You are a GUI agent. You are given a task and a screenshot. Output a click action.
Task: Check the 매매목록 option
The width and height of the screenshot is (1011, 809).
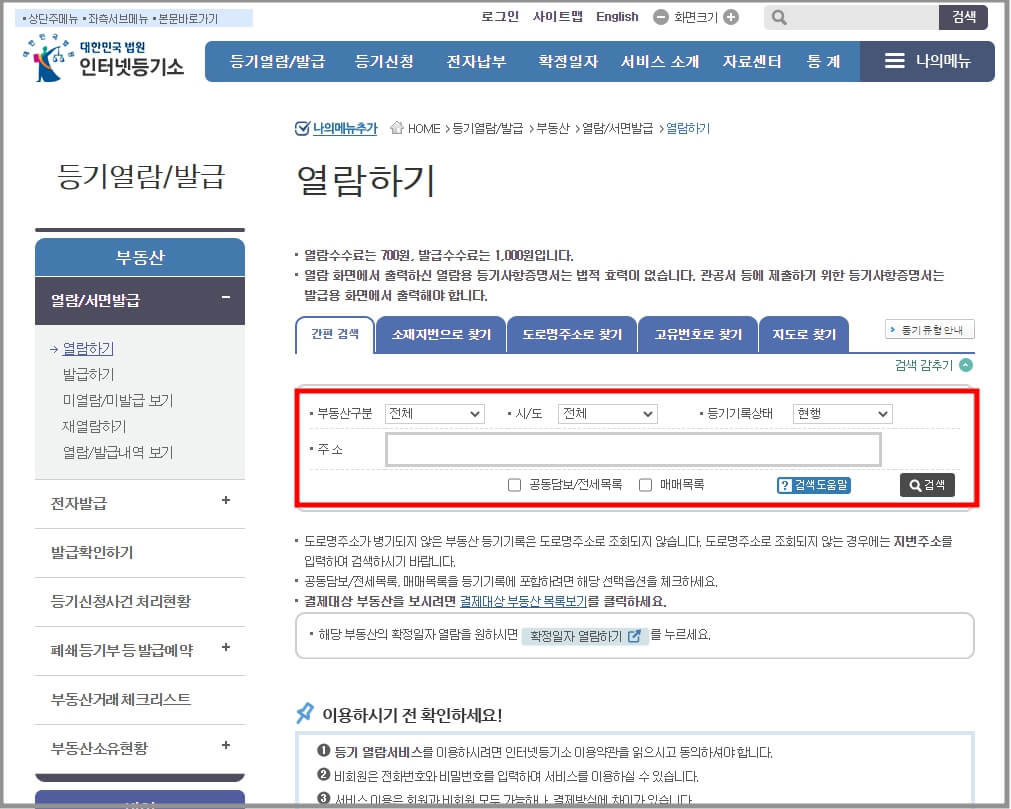click(x=645, y=484)
